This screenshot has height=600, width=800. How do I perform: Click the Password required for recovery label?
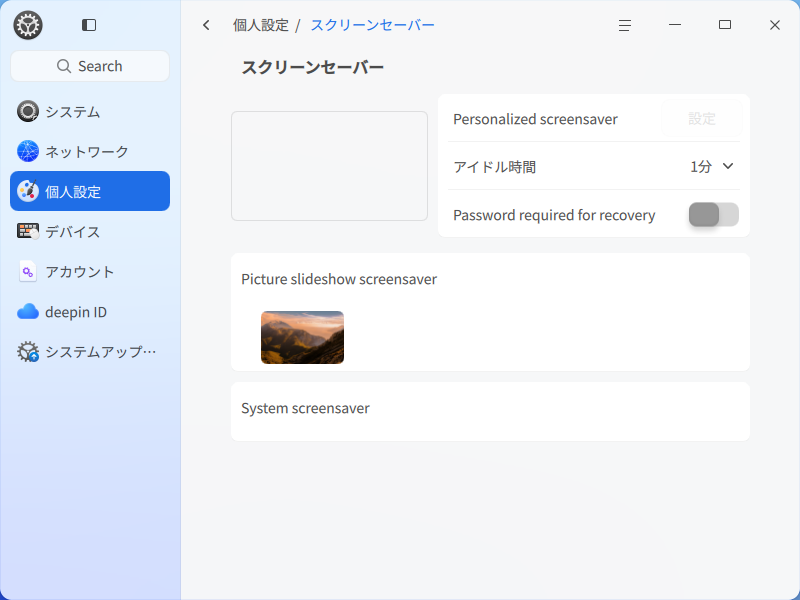click(554, 215)
